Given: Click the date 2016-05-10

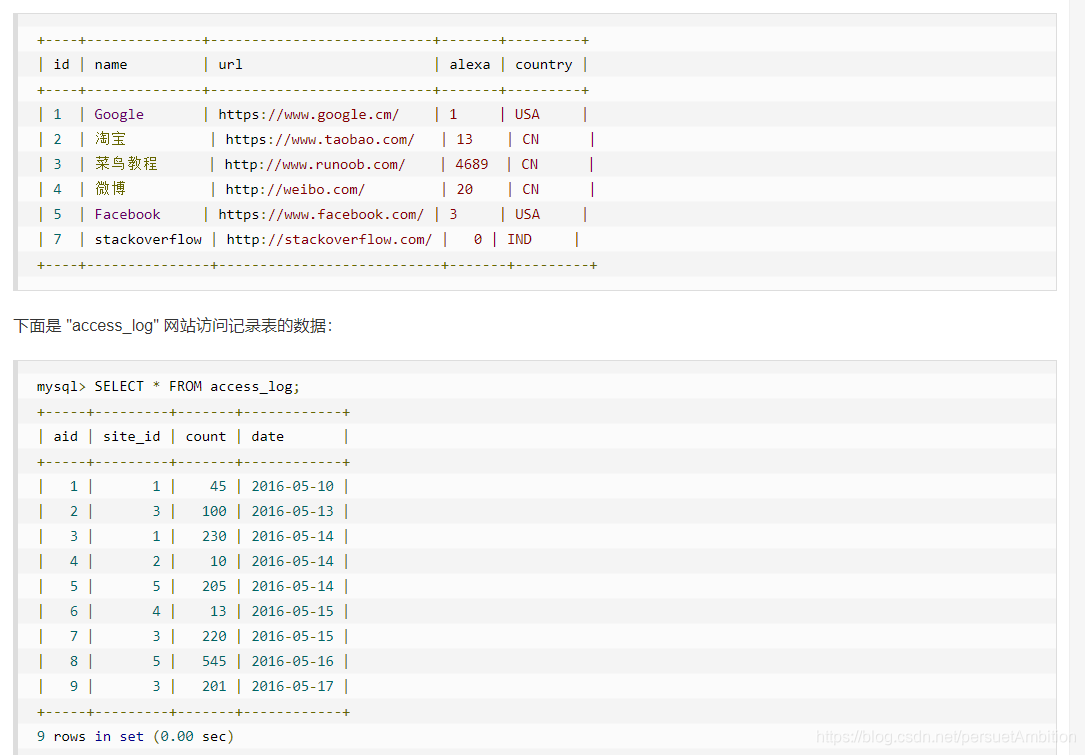Looking at the screenshot, I should pos(293,486).
